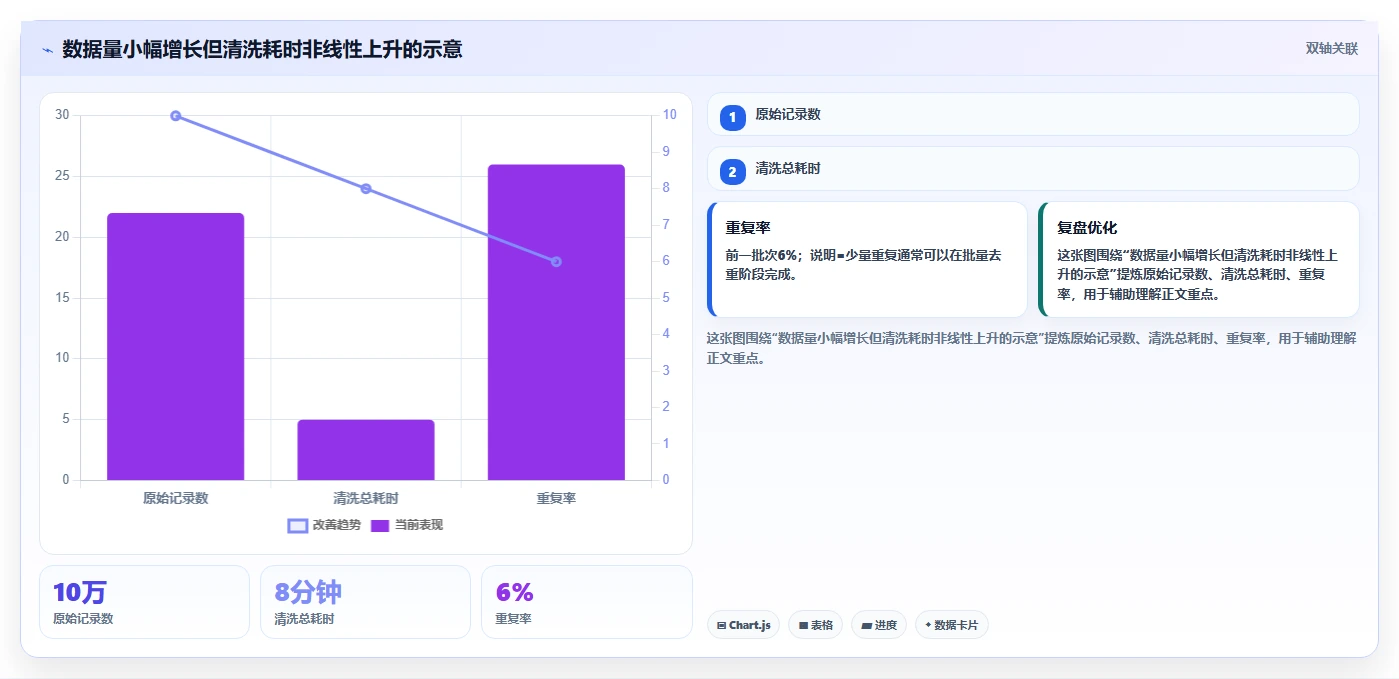Viewport: 1399px width, 679px height.
Task: Select the Chart.js tag
Action: 743,625
